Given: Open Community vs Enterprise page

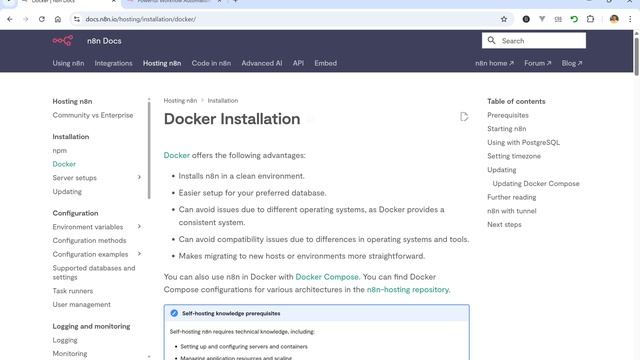Looking at the screenshot, I should pyautogui.click(x=93, y=115).
